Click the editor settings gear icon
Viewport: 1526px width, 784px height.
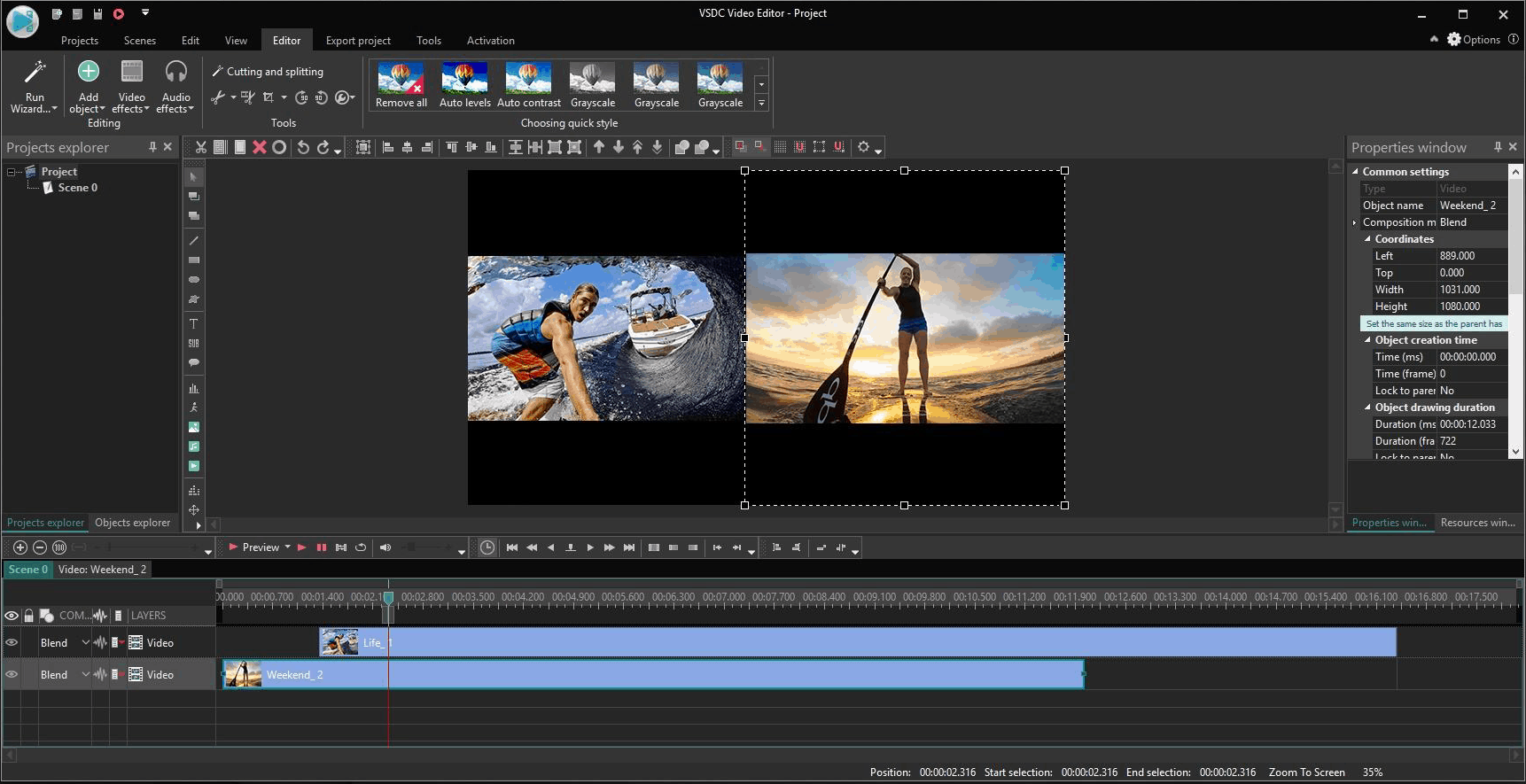(x=864, y=147)
